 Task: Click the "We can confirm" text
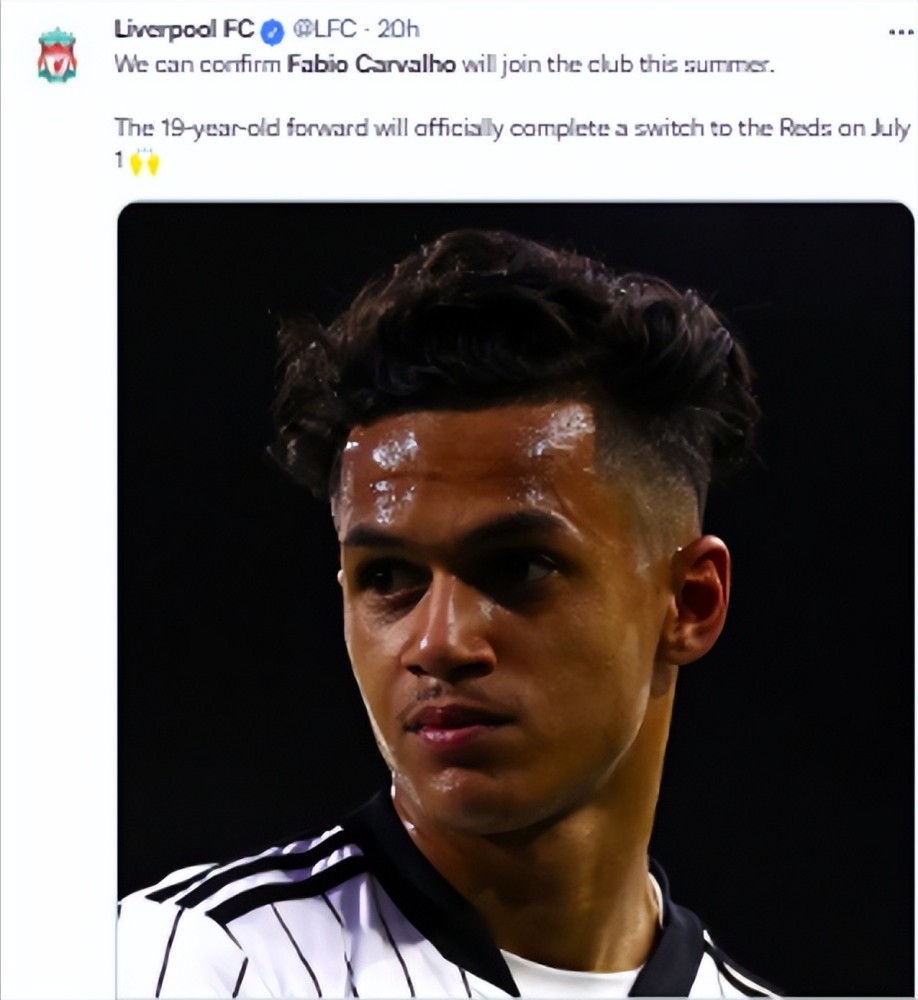coord(197,65)
